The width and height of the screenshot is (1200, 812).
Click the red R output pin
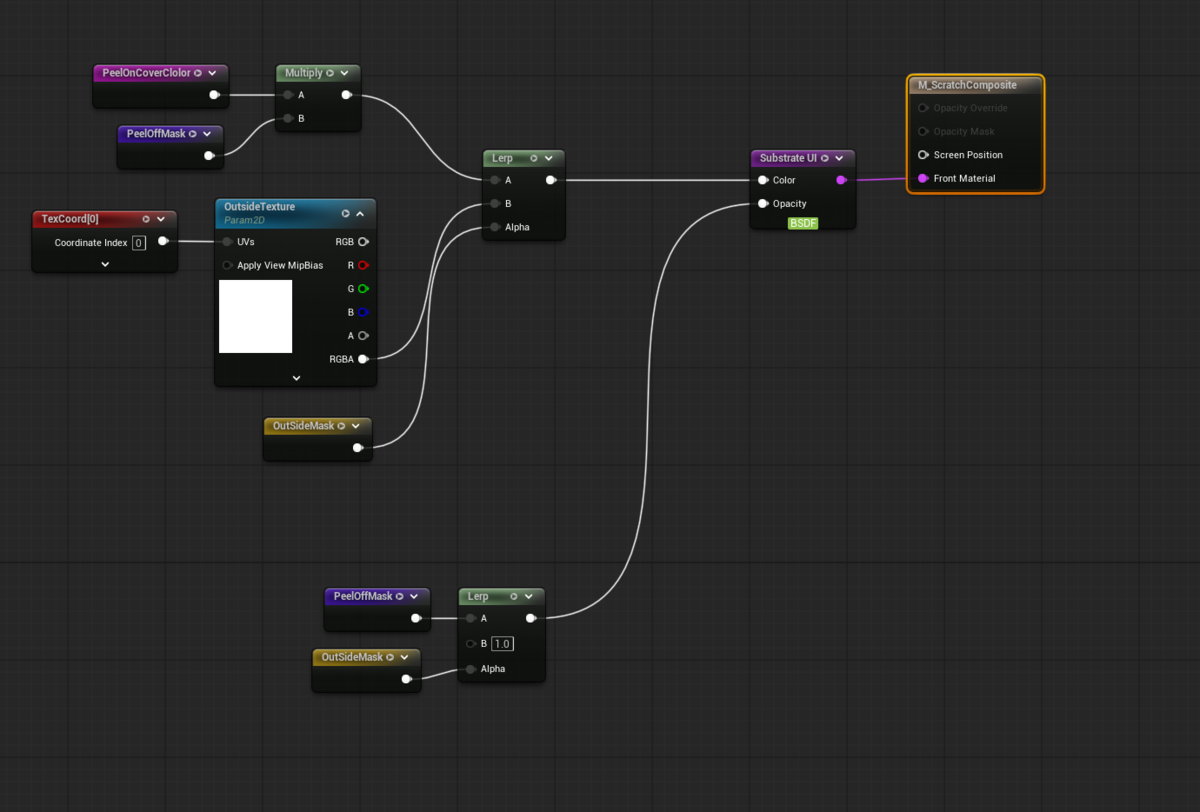click(363, 265)
